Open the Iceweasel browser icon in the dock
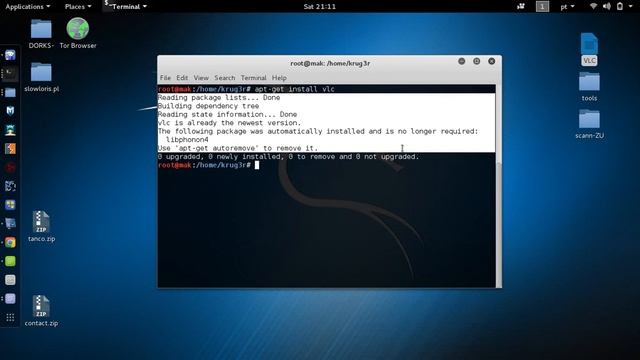The image size is (640, 360). [x=10, y=55]
